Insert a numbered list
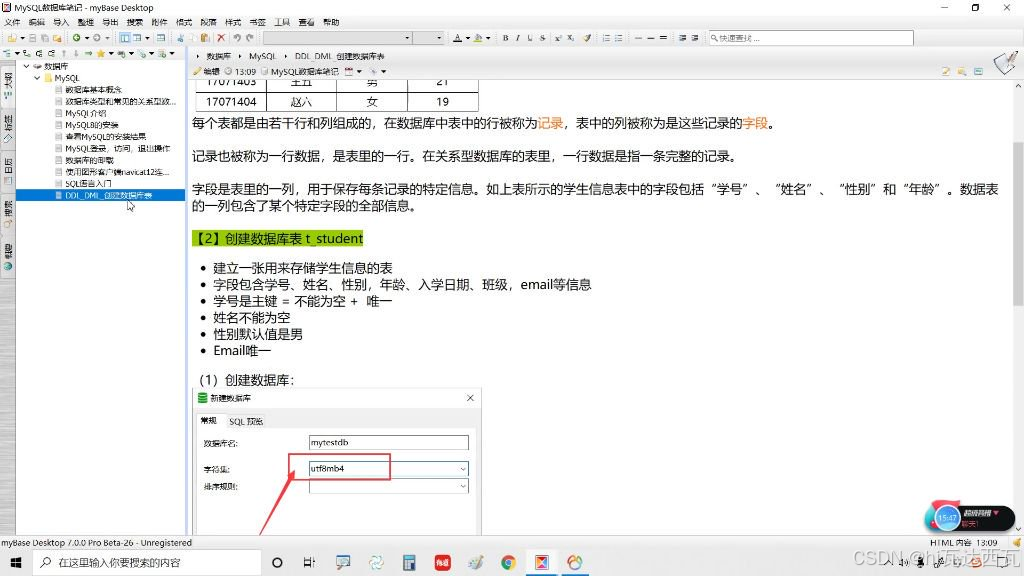This screenshot has height=576, width=1024. [x=606, y=38]
